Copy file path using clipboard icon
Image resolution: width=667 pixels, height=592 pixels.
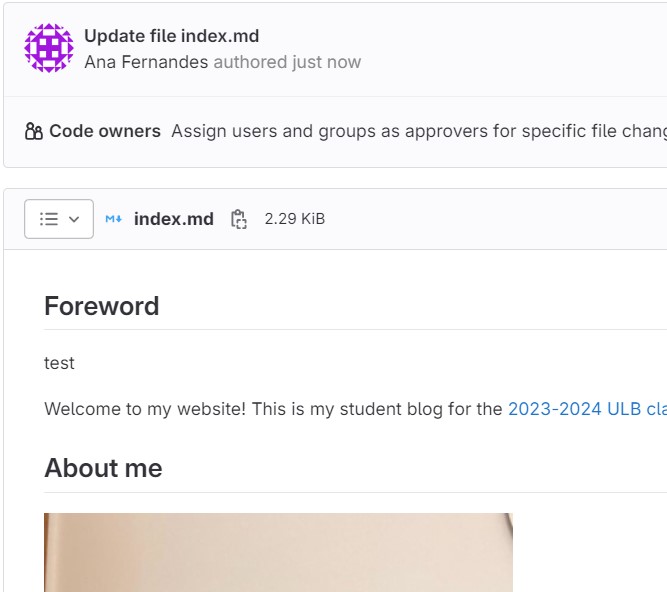coord(239,219)
